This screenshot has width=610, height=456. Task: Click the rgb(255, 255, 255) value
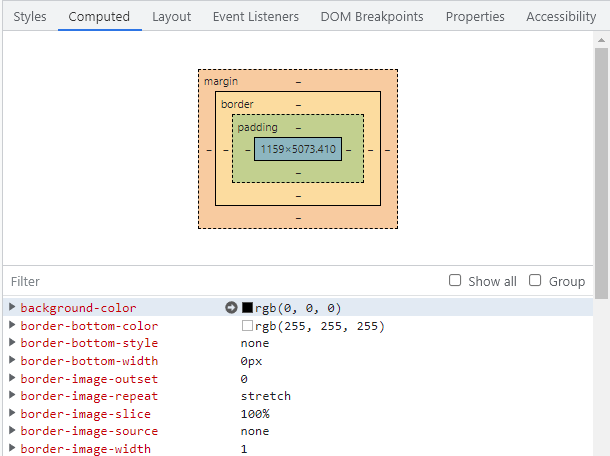(320, 326)
